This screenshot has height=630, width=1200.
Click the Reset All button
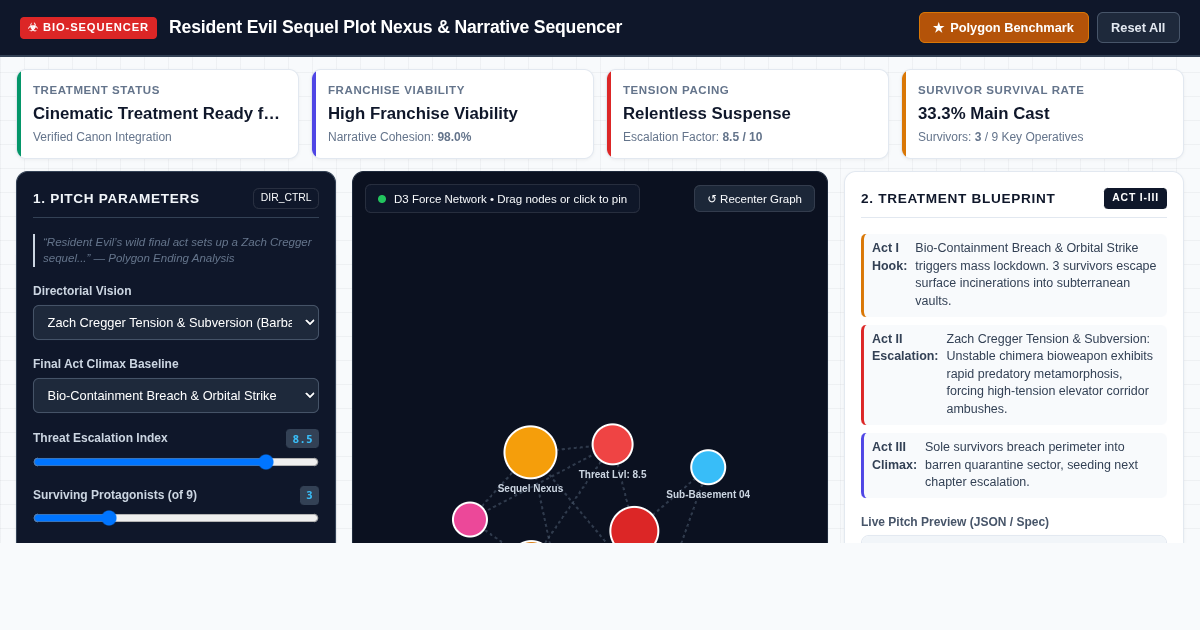1138,28
